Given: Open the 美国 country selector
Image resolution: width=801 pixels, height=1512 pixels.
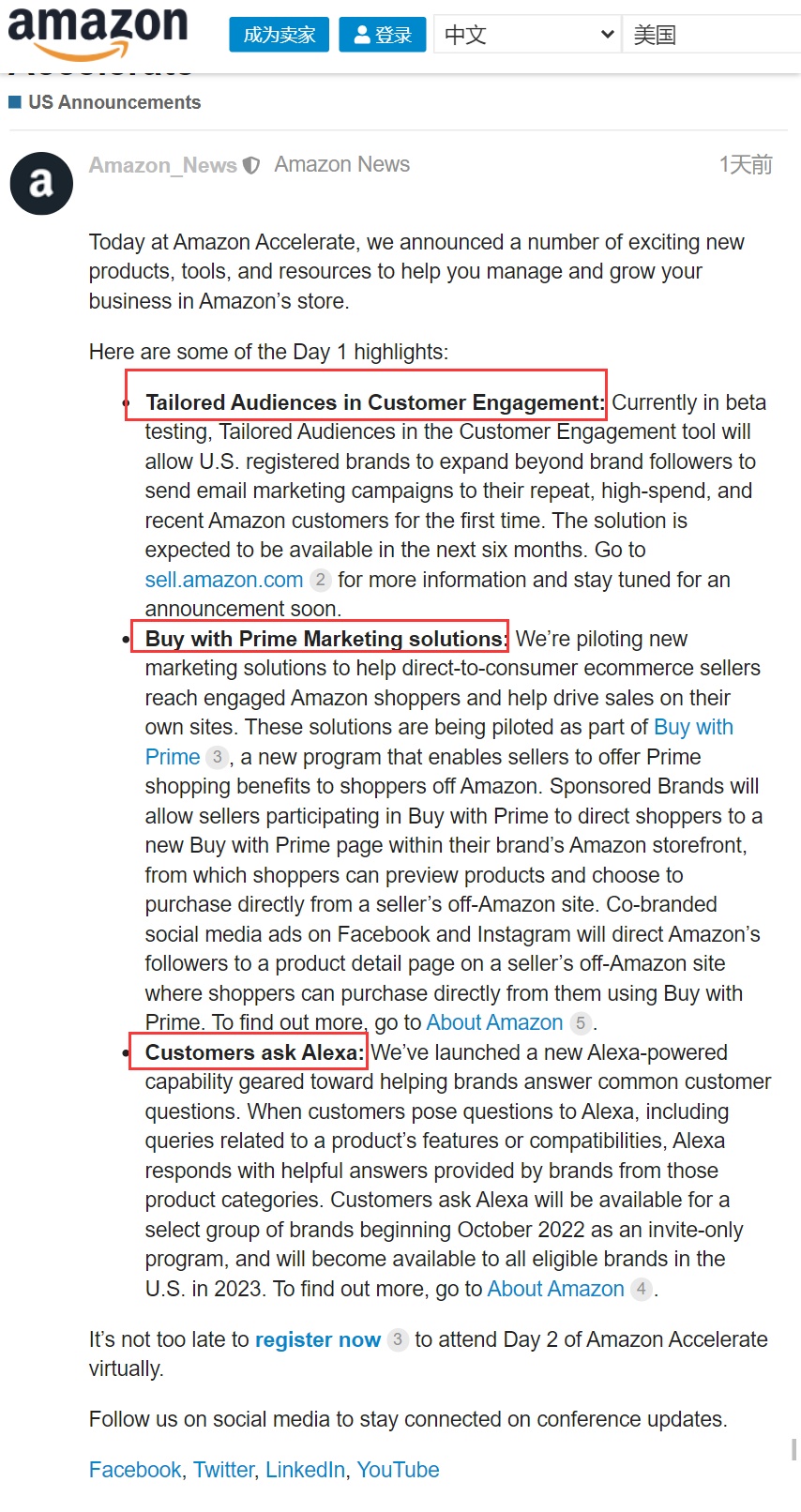Looking at the screenshot, I should click(710, 35).
